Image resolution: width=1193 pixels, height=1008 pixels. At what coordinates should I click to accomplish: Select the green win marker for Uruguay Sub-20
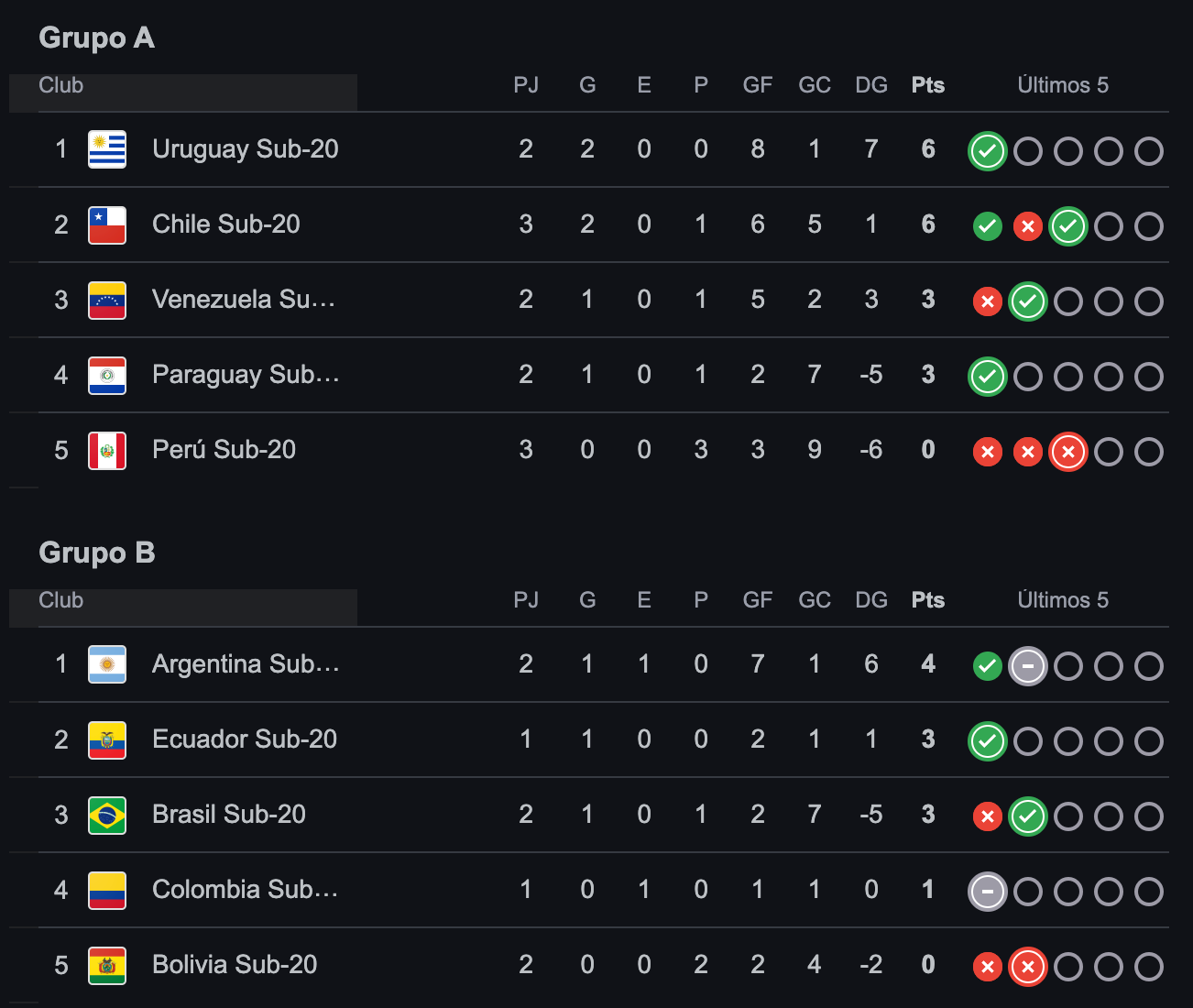click(x=987, y=151)
